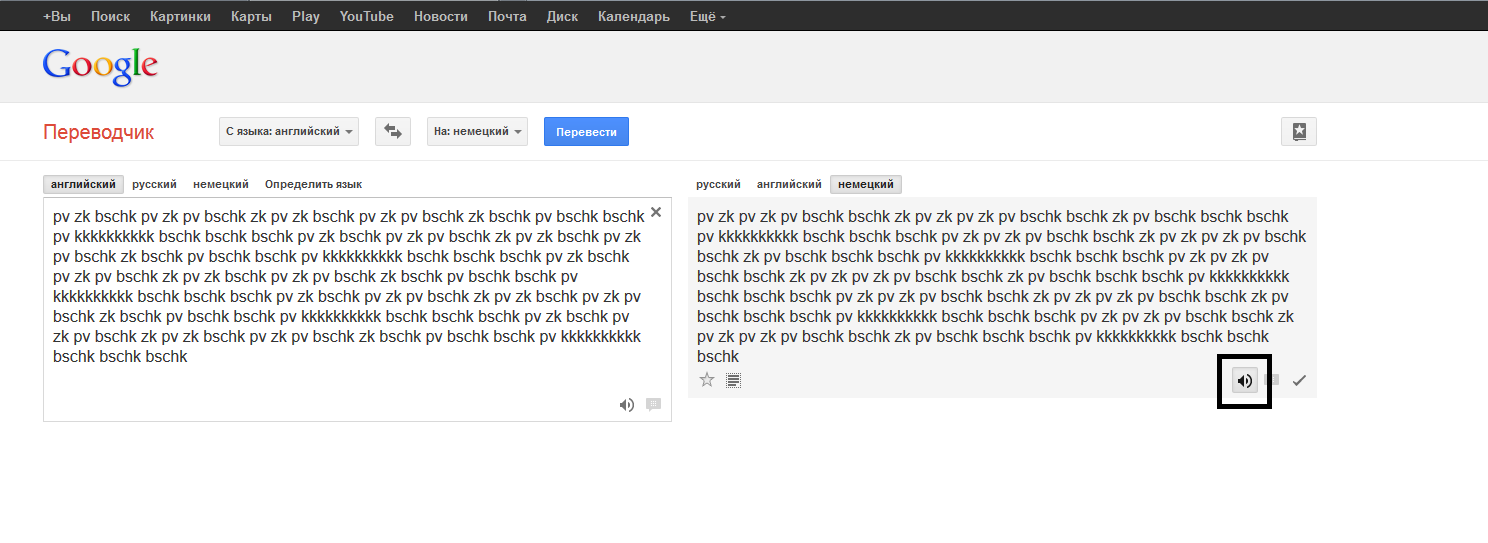This screenshot has height=543, width=1488.
Task: Select немецкий as target language
Action: [x=866, y=184]
